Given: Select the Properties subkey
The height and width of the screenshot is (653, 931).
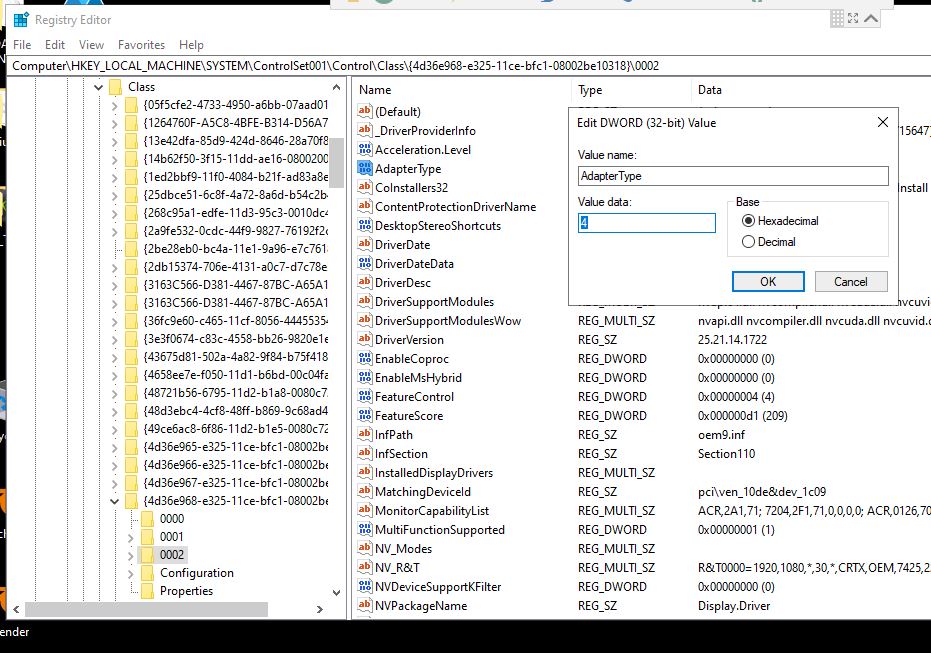Looking at the screenshot, I should tap(186, 591).
